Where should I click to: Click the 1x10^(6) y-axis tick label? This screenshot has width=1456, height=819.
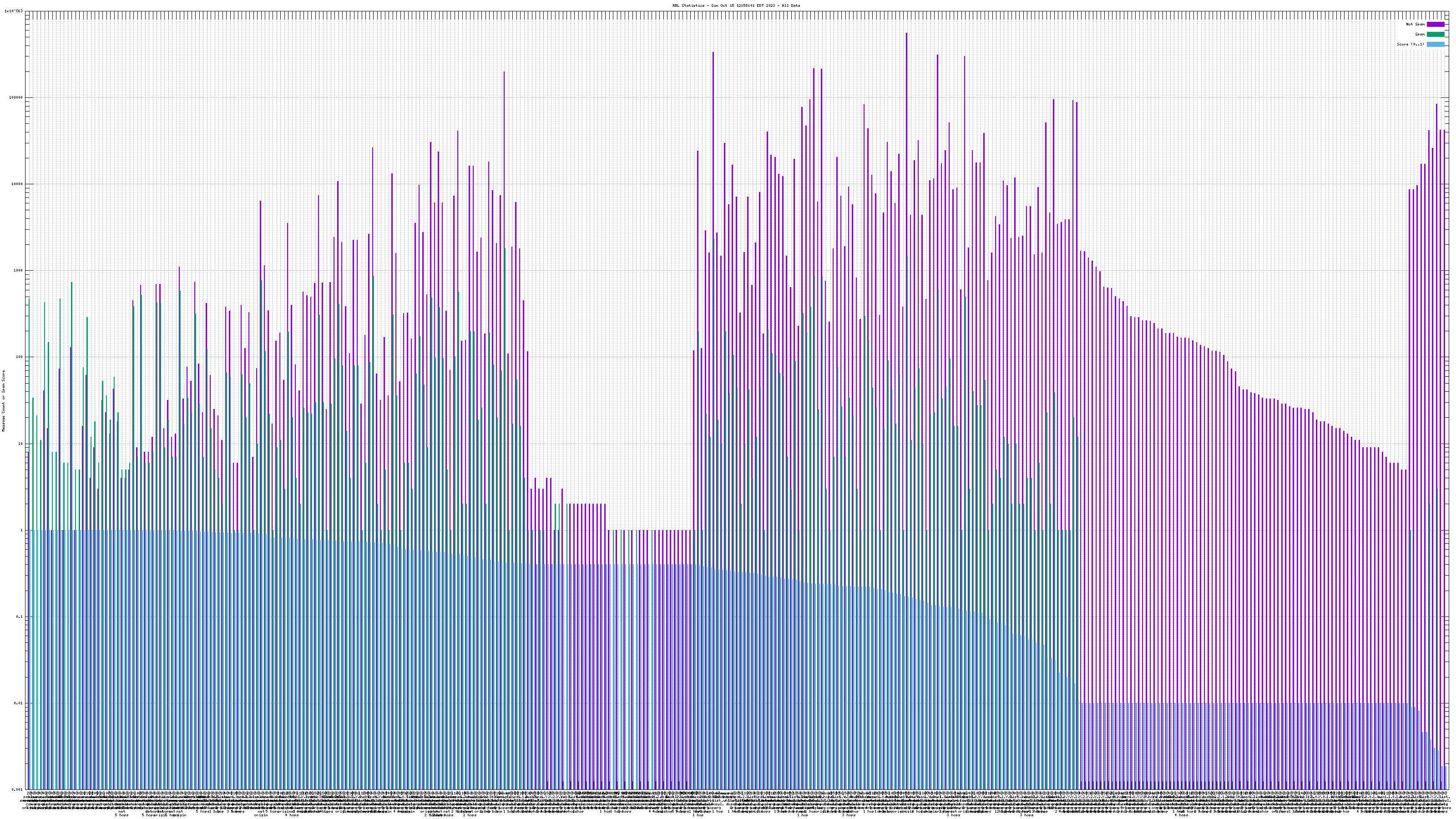click(14, 11)
